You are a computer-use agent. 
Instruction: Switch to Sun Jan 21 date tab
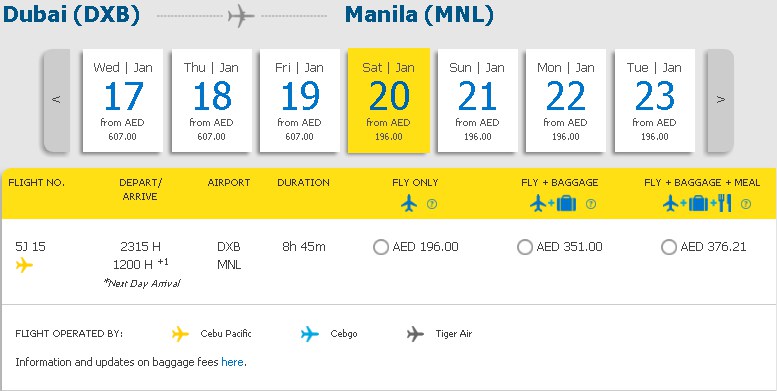tap(478, 101)
